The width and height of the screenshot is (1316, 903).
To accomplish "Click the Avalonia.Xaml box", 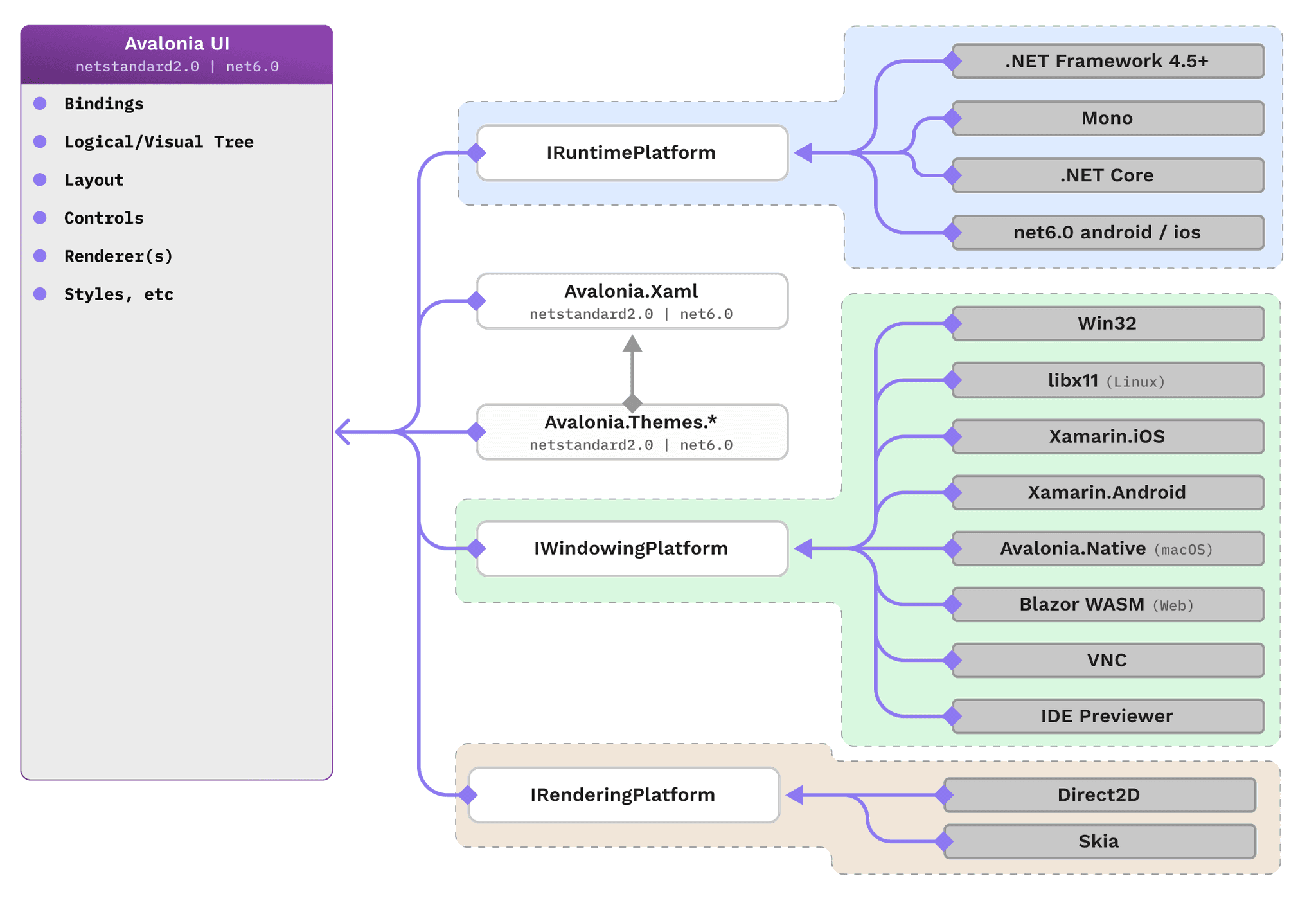I will pos(630,300).
